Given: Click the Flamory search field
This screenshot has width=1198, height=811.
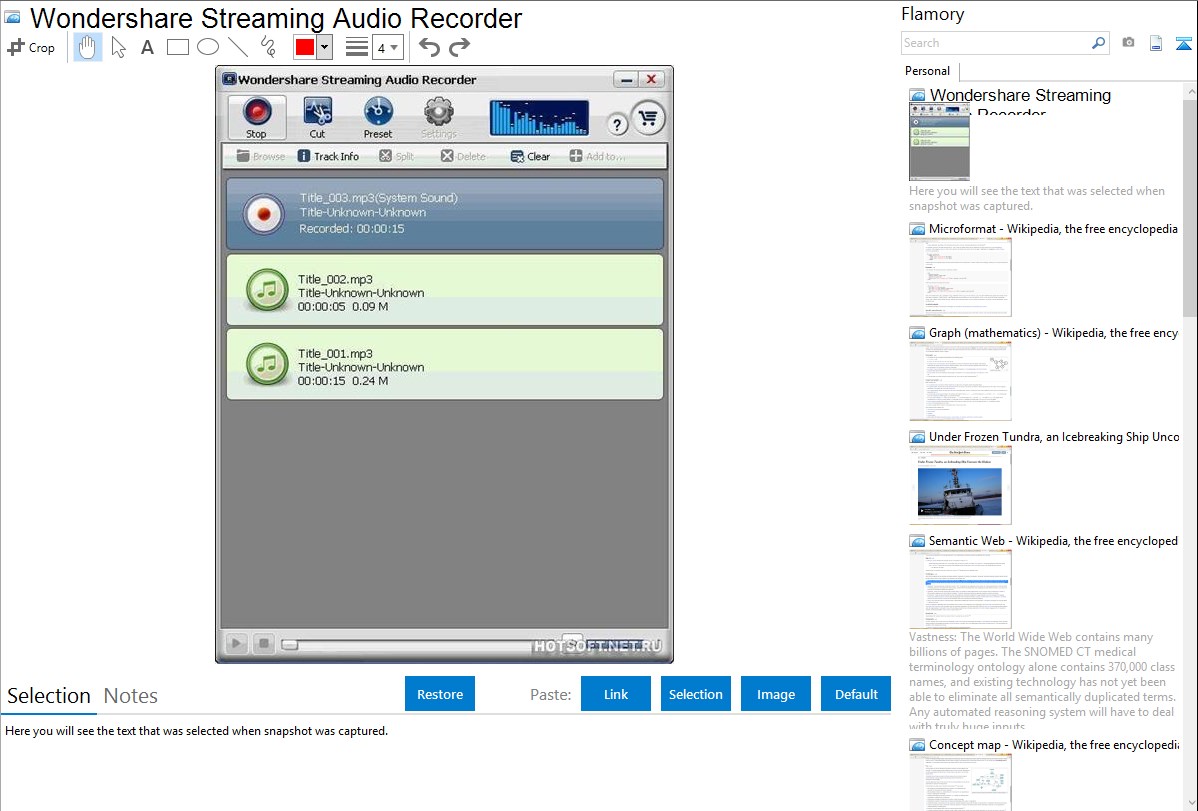Looking at the screenshot, I should [995, 43].
